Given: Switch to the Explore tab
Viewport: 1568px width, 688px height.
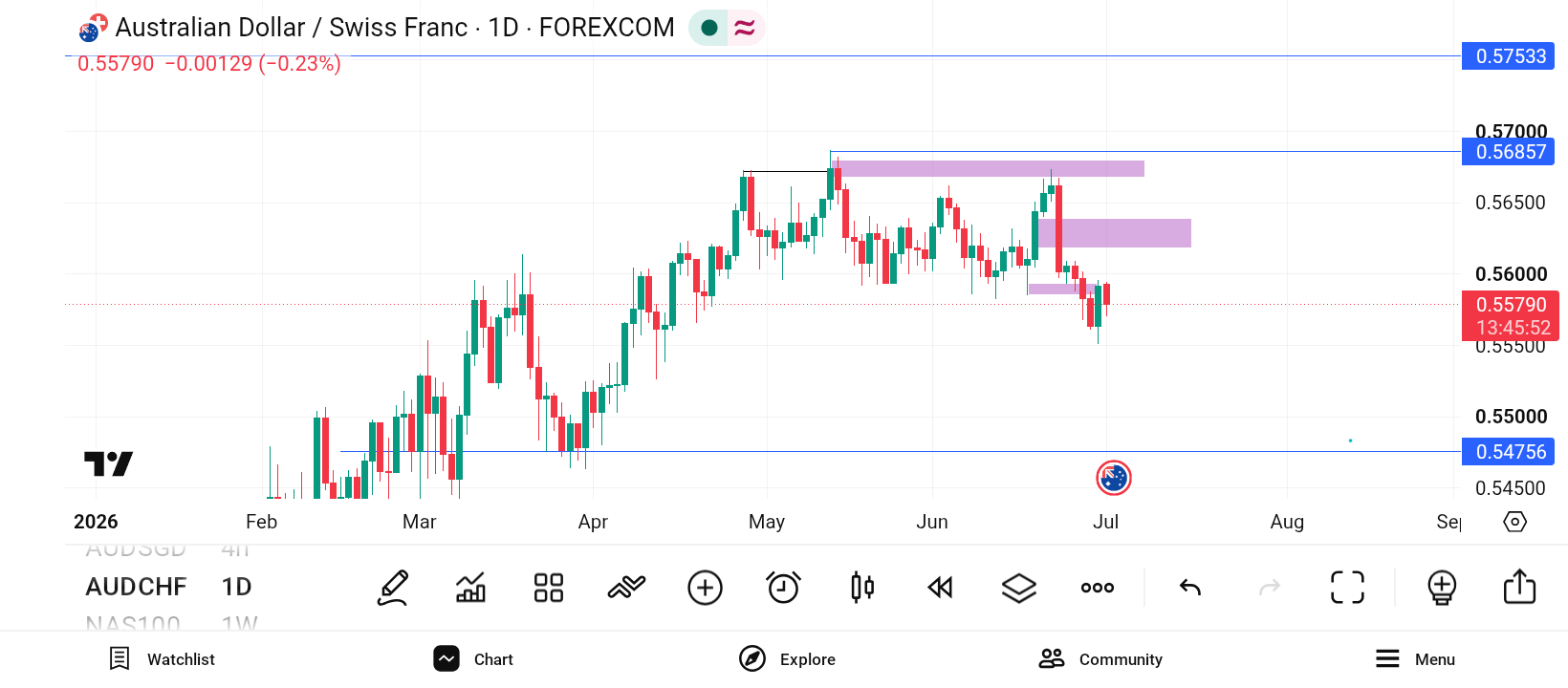Looking at the screenshot, I should click(787, 659).
